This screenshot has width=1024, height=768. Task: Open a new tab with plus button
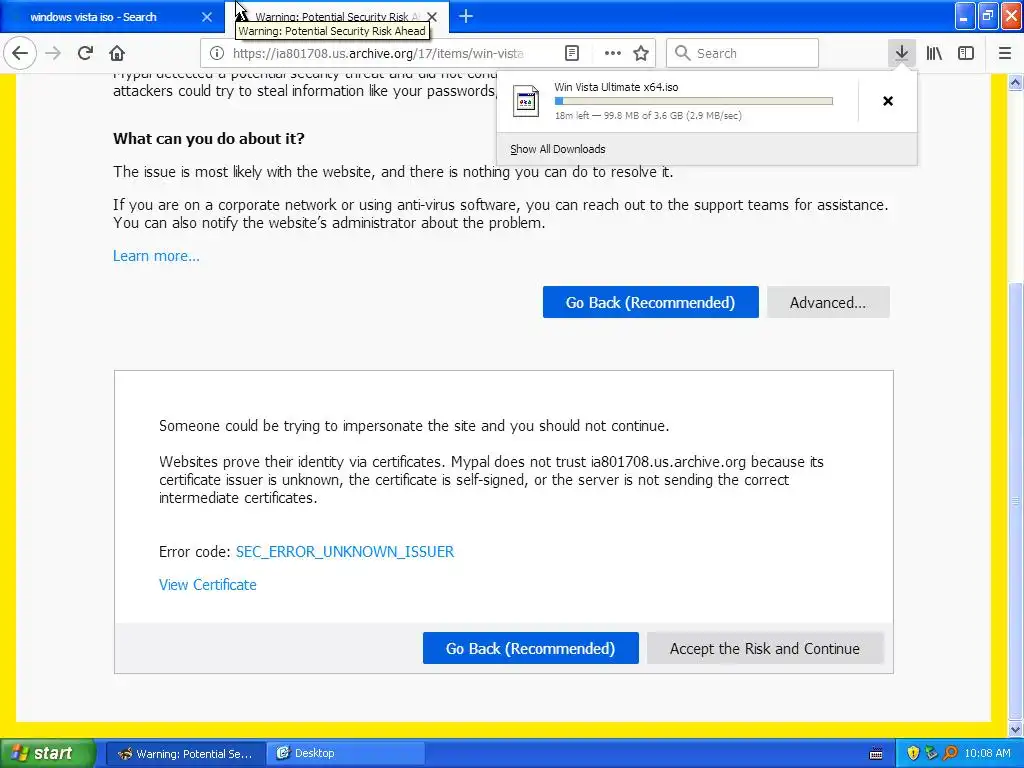(x=466, y=16)
